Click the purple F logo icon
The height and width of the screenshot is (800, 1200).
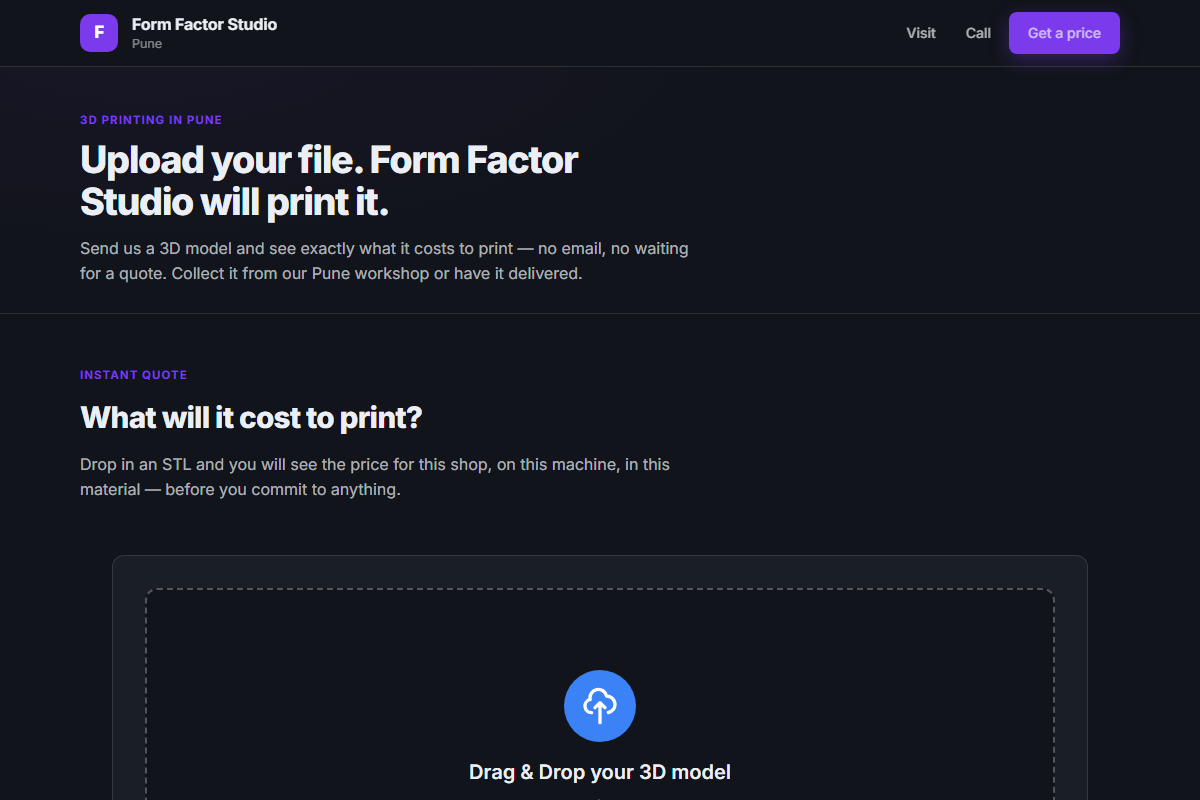[x=99, y=33]
